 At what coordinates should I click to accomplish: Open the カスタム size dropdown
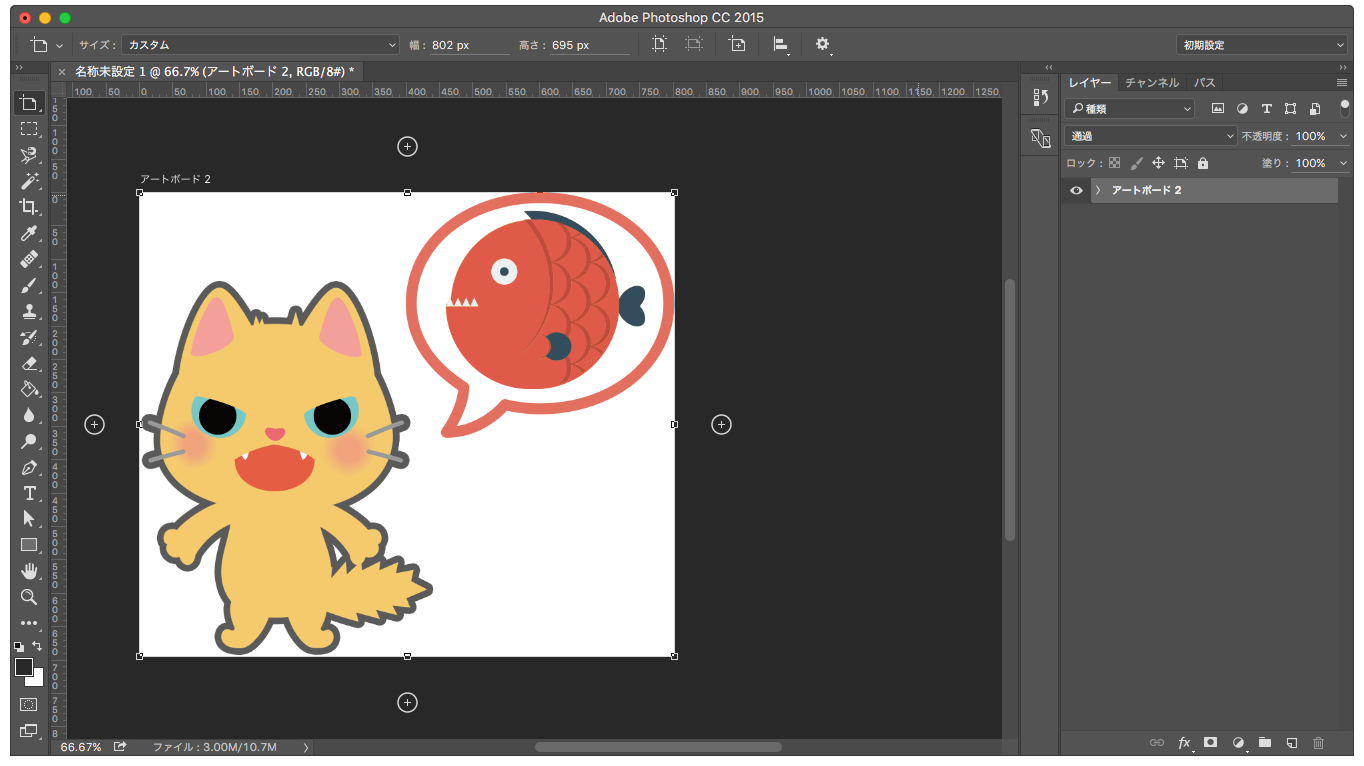click(261, 45)
